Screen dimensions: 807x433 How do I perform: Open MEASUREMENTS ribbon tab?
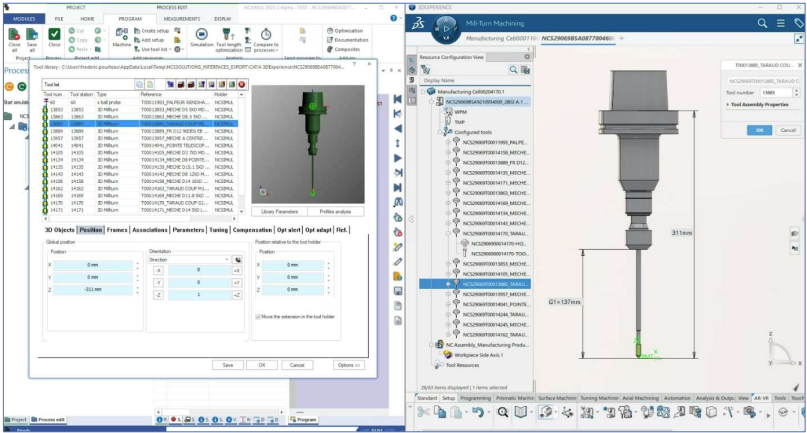(x=182, y=19)
